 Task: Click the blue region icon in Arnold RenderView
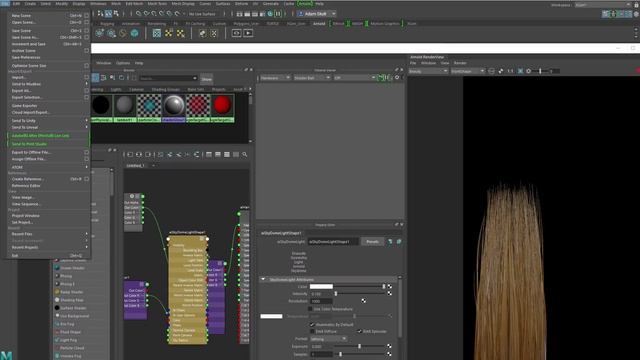[x=520, y=71]
